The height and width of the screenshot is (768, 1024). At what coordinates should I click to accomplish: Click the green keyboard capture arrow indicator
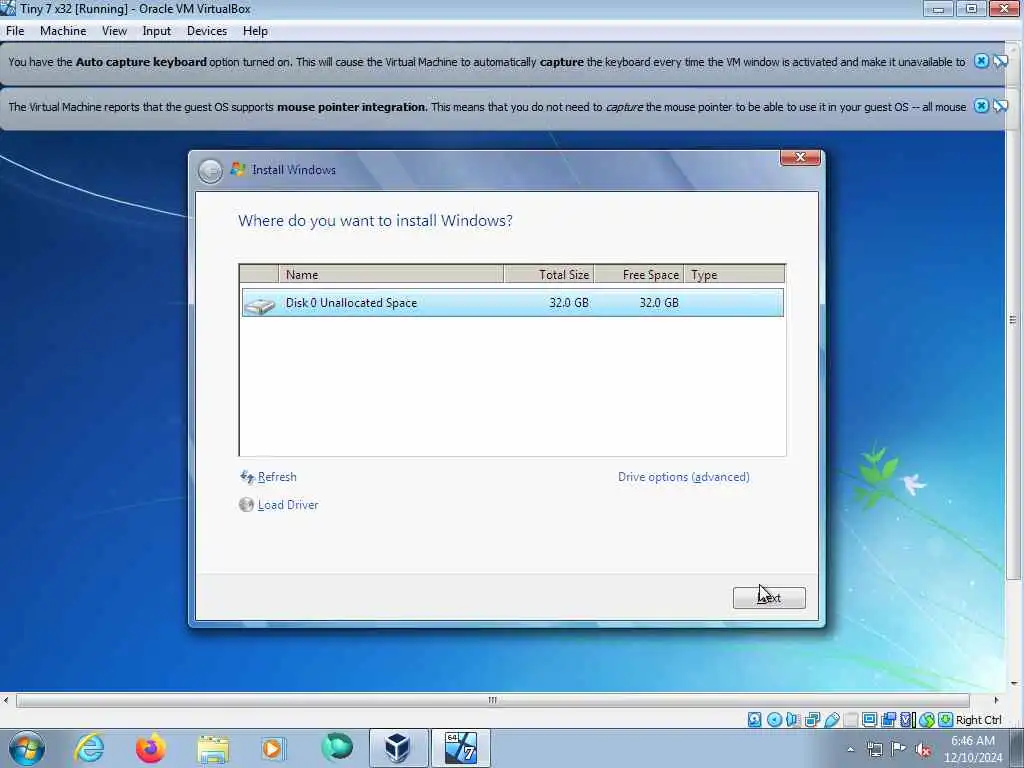pyautogui.click(x=946, y=720)
